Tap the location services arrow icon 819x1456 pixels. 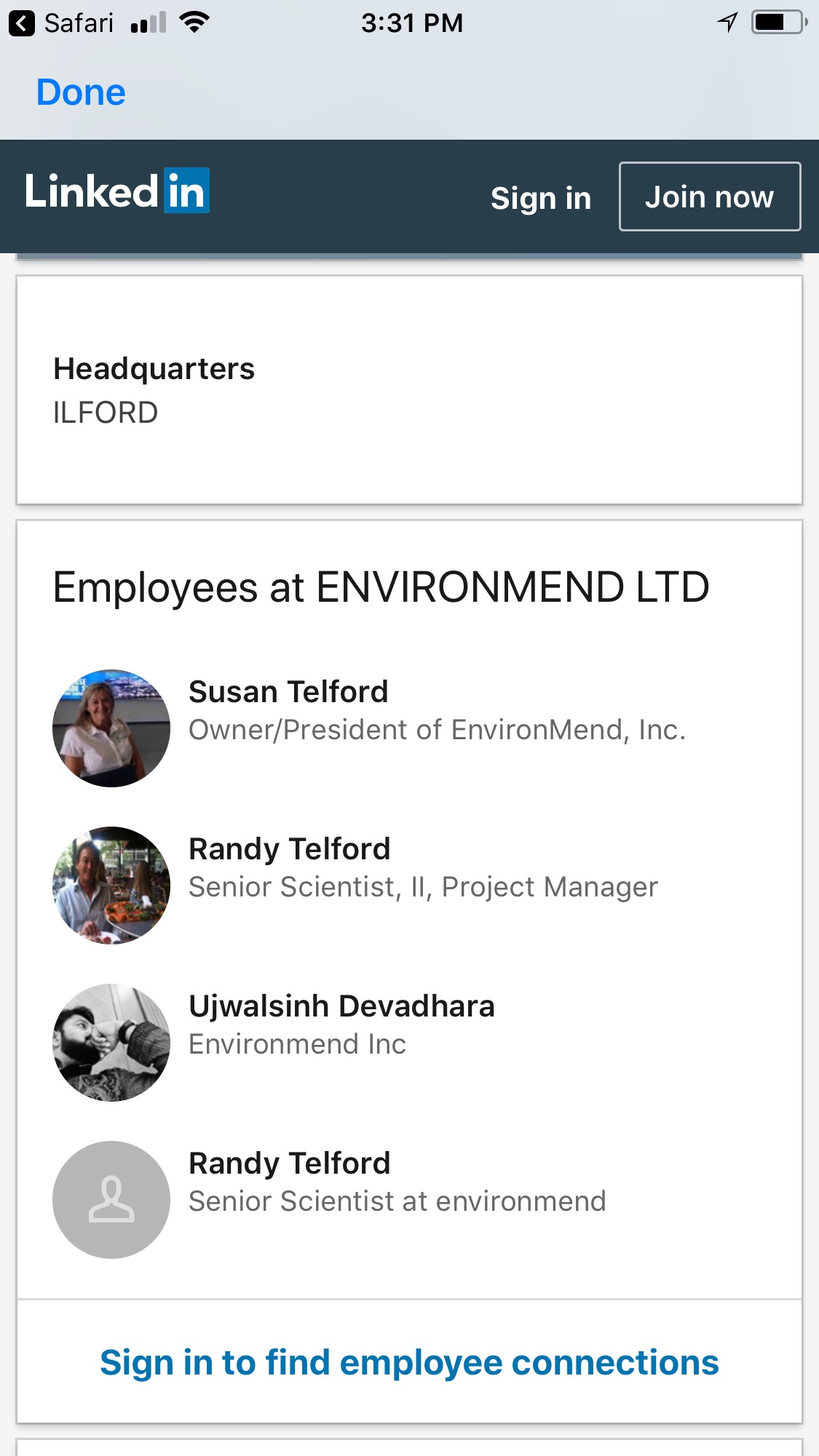727,23
